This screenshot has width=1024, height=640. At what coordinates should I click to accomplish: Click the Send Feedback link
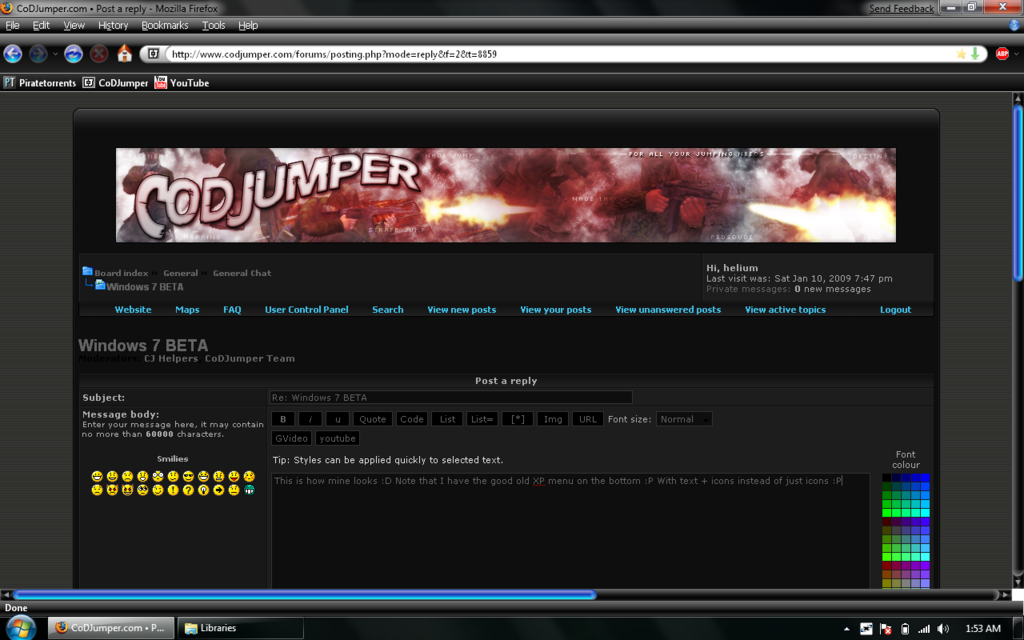click(x=901, y=8)
